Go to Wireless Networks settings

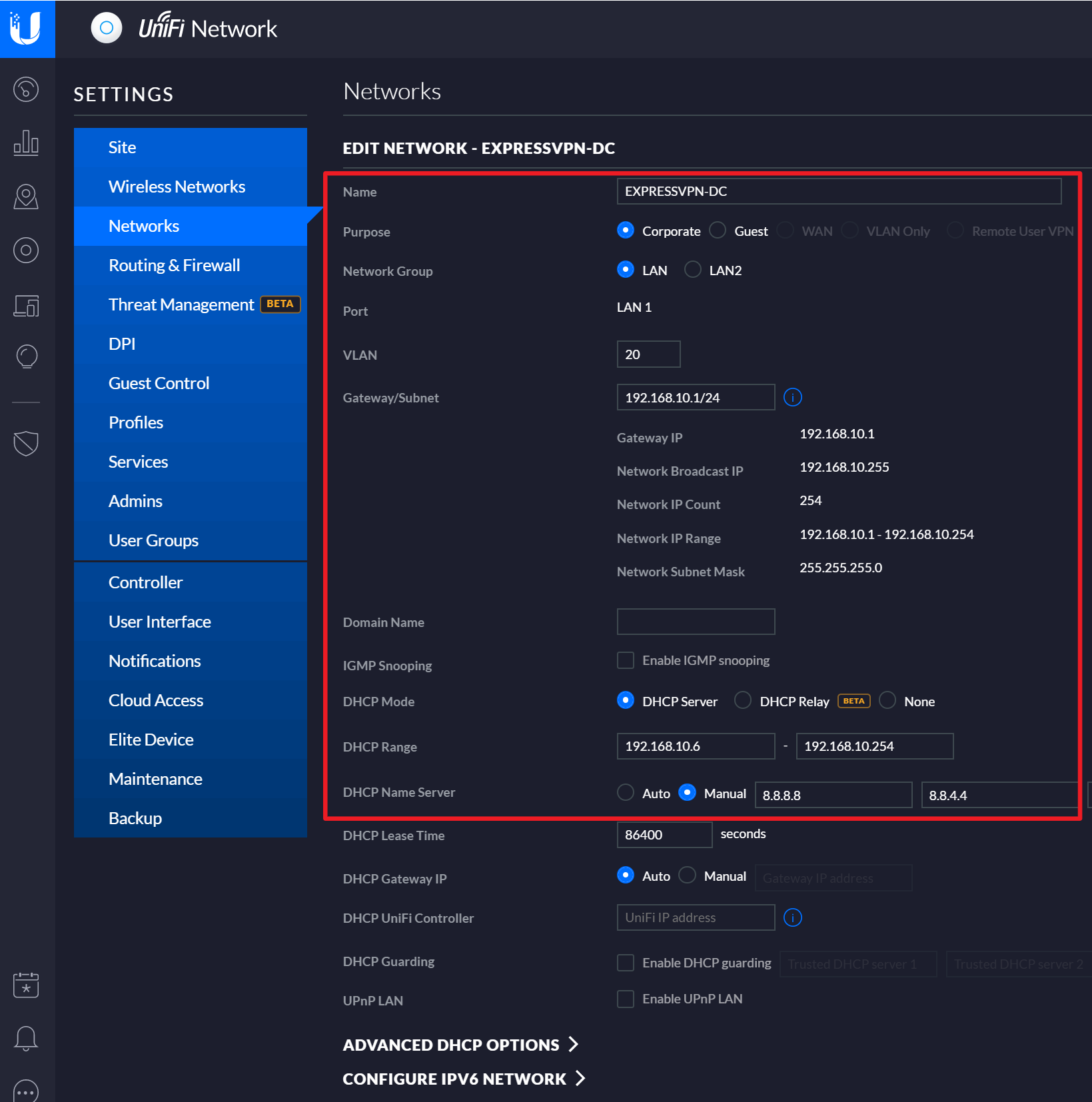(x=177, y=187)
